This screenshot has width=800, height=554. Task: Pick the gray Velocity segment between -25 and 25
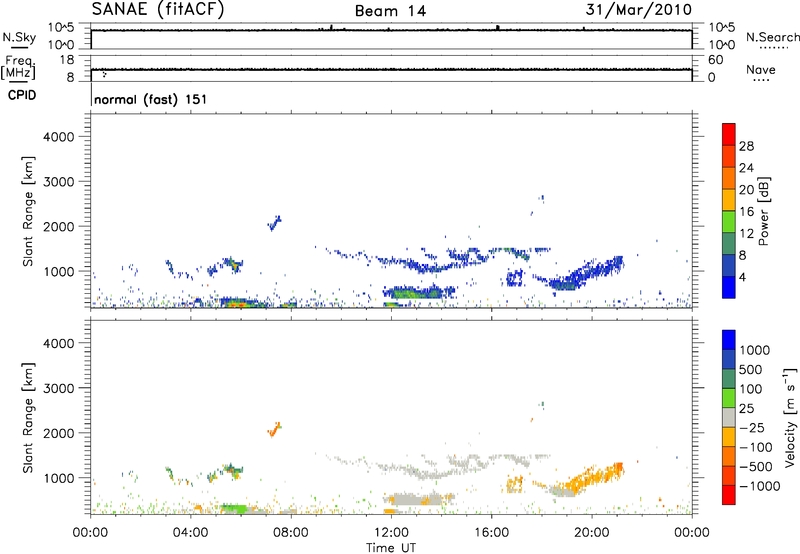click(x=729, y=417)
